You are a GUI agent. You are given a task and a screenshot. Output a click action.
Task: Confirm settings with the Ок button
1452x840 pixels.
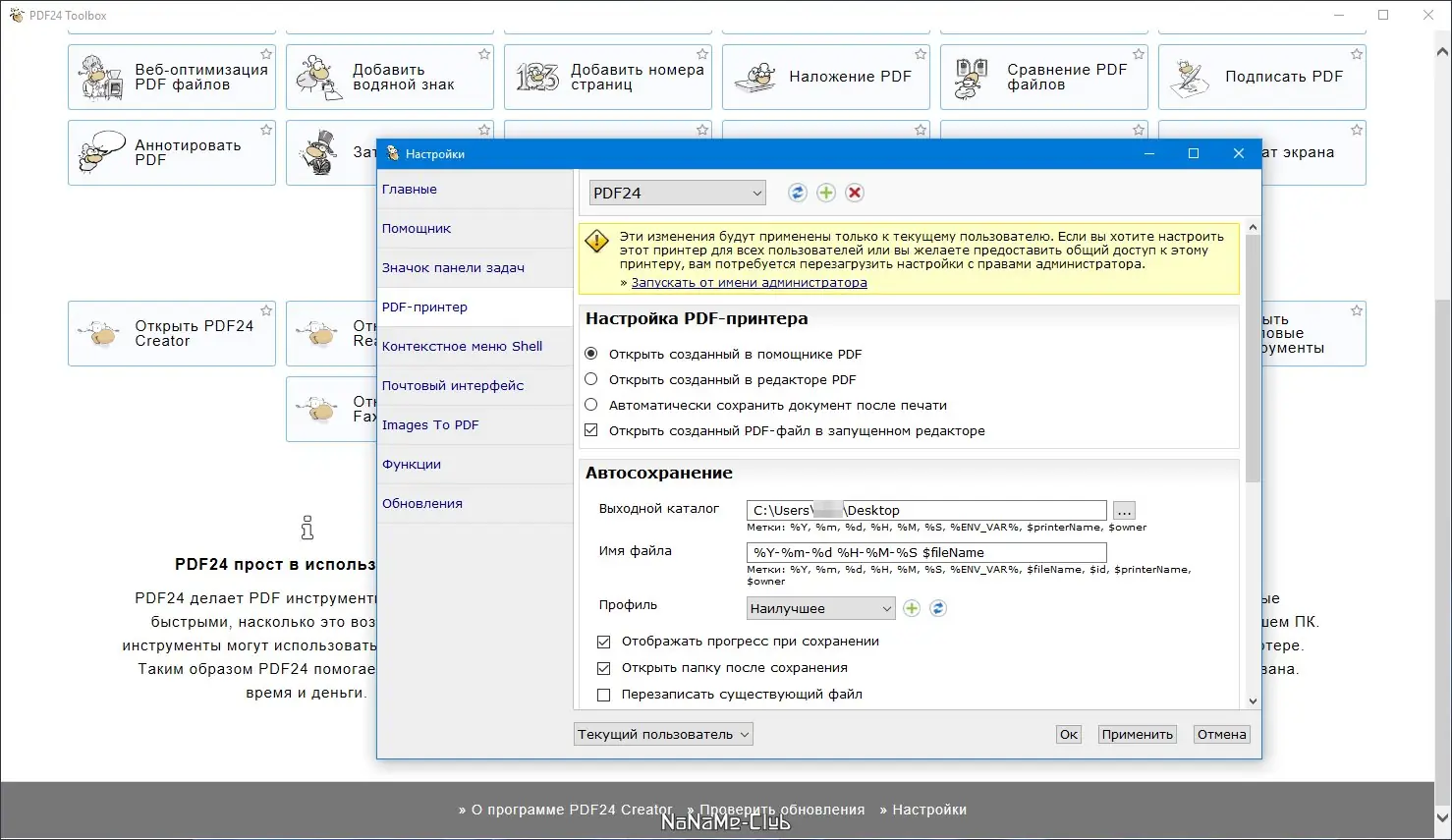point(1069,734)
